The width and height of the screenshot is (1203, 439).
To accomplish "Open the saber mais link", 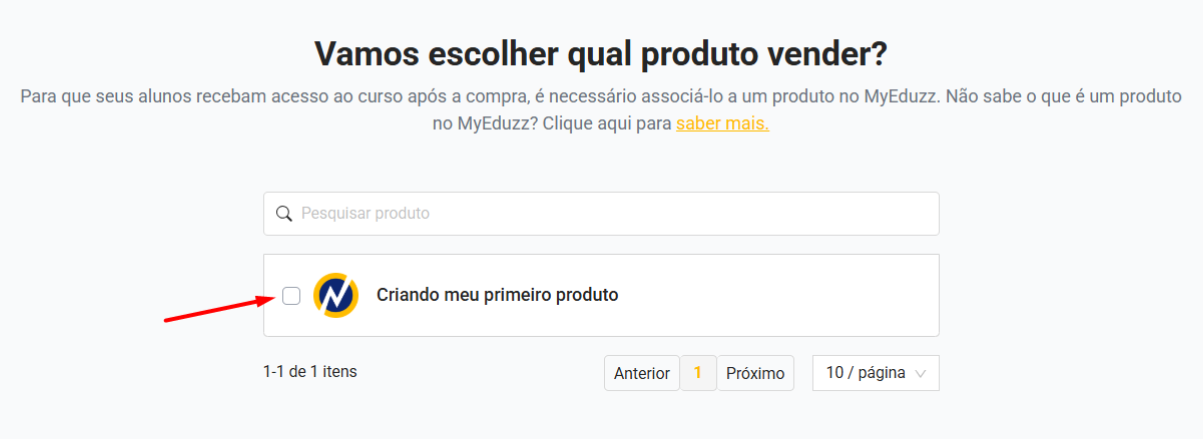I will pyautogui.click(x=722, y=124).
